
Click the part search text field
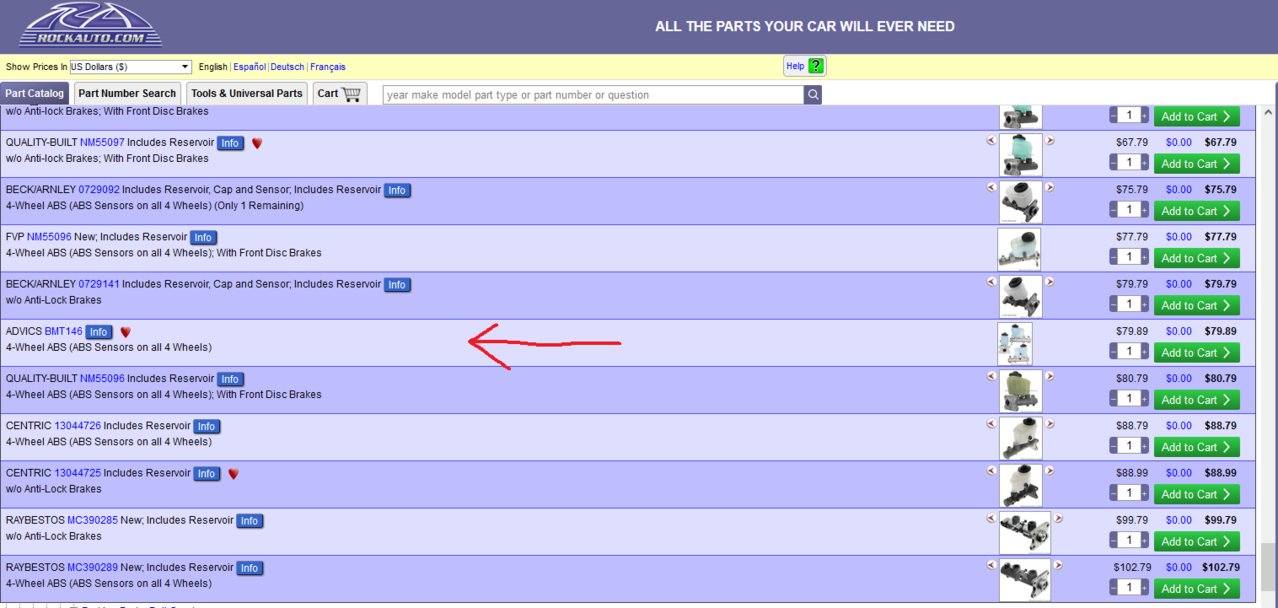[593, 94]
